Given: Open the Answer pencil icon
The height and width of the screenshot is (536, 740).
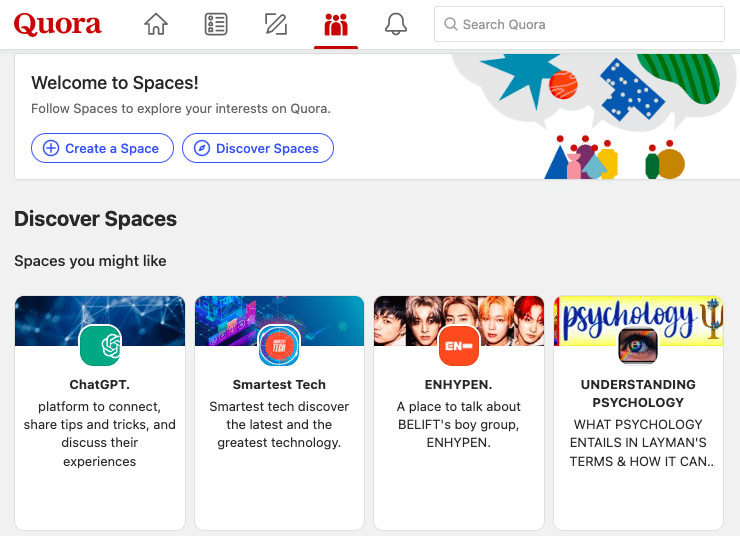Looking at the screenshot, I should [276, 24].
